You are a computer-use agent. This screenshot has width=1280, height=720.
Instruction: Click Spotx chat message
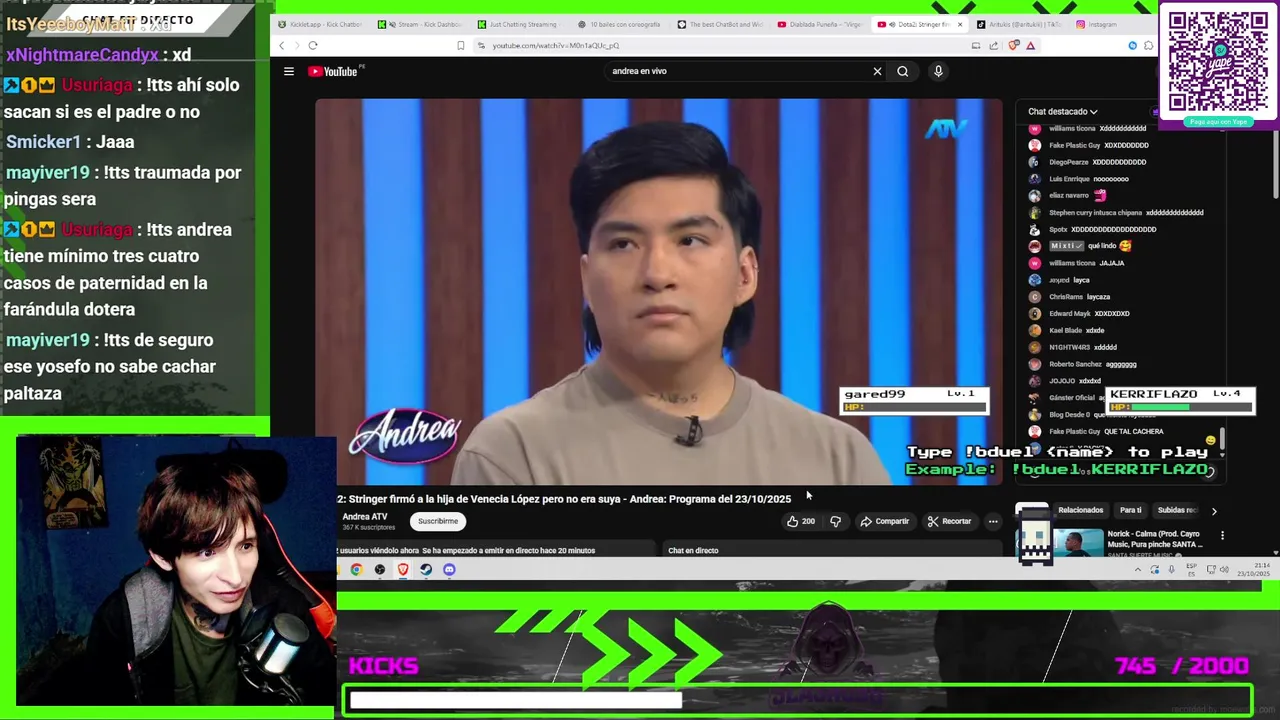(x=1092, y=229)
